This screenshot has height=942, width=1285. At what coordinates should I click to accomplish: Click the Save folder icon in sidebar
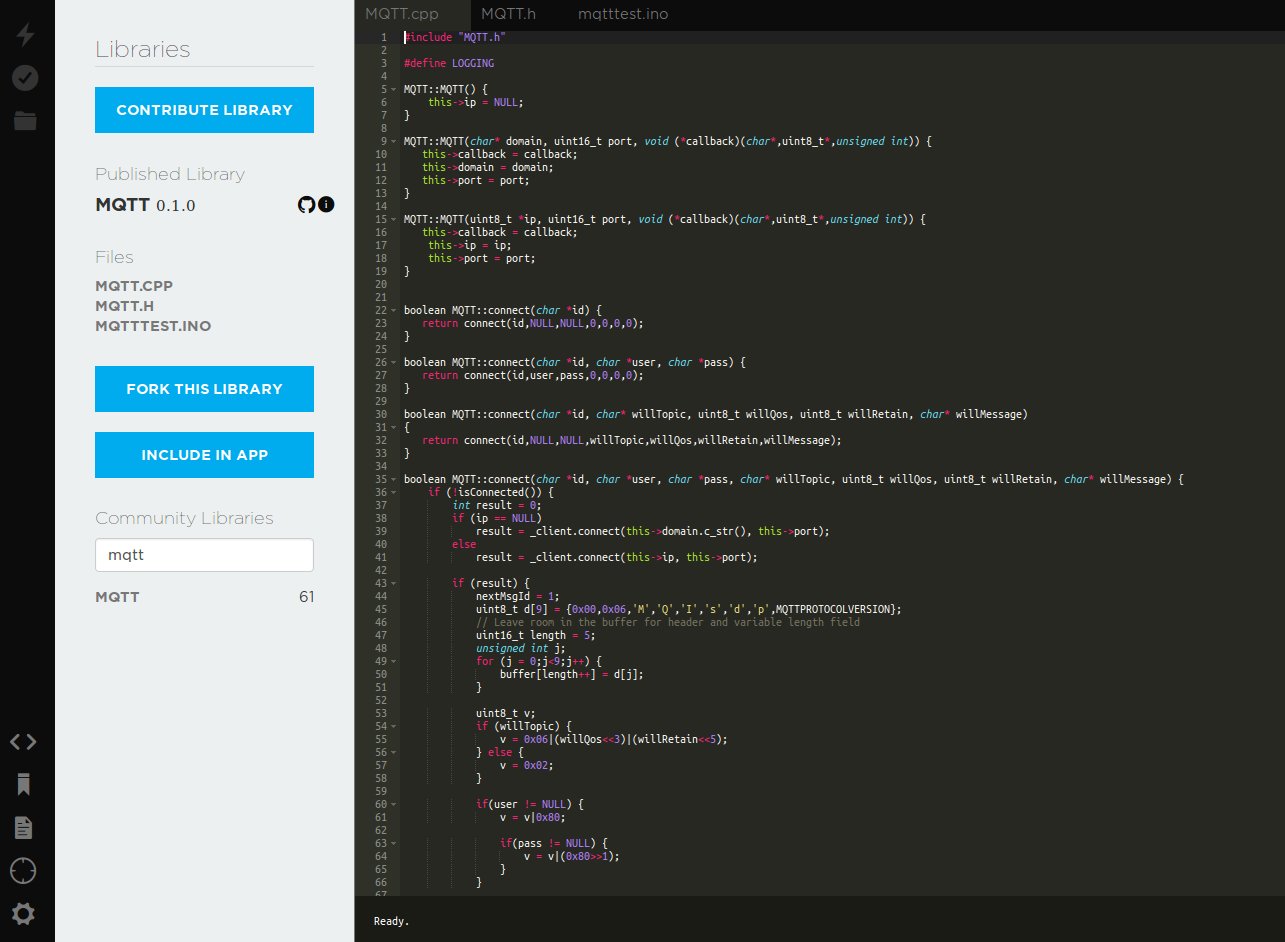(x=25, y=121)
